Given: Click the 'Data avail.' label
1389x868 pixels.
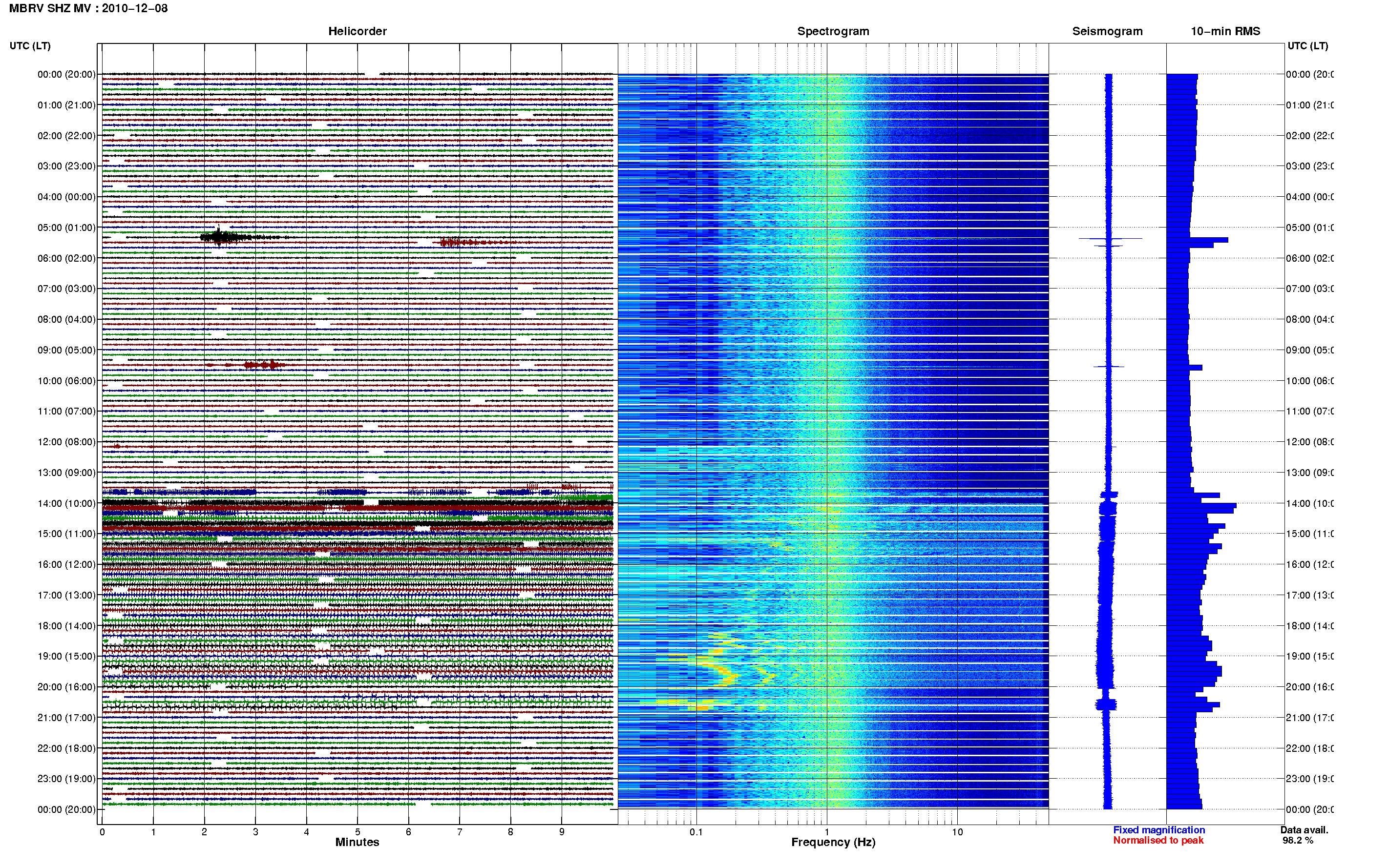Looking at the screenshot, I should click(x=1304, y=829).
